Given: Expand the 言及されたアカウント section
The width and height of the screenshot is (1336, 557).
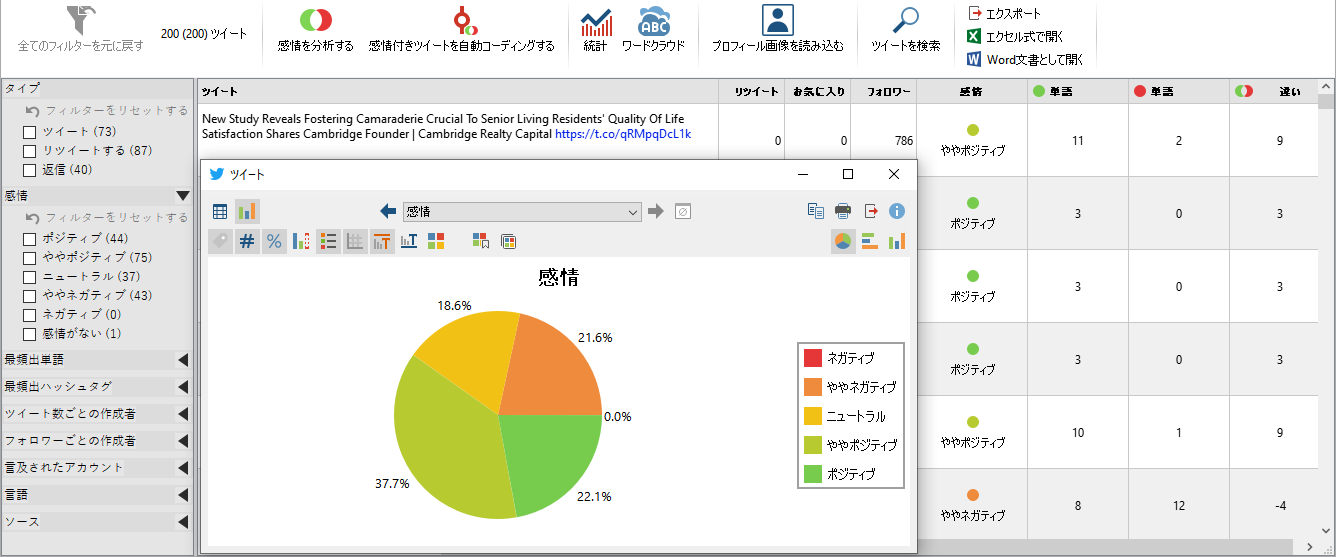Looking at the screenshot, I should [x=183, y=468].
